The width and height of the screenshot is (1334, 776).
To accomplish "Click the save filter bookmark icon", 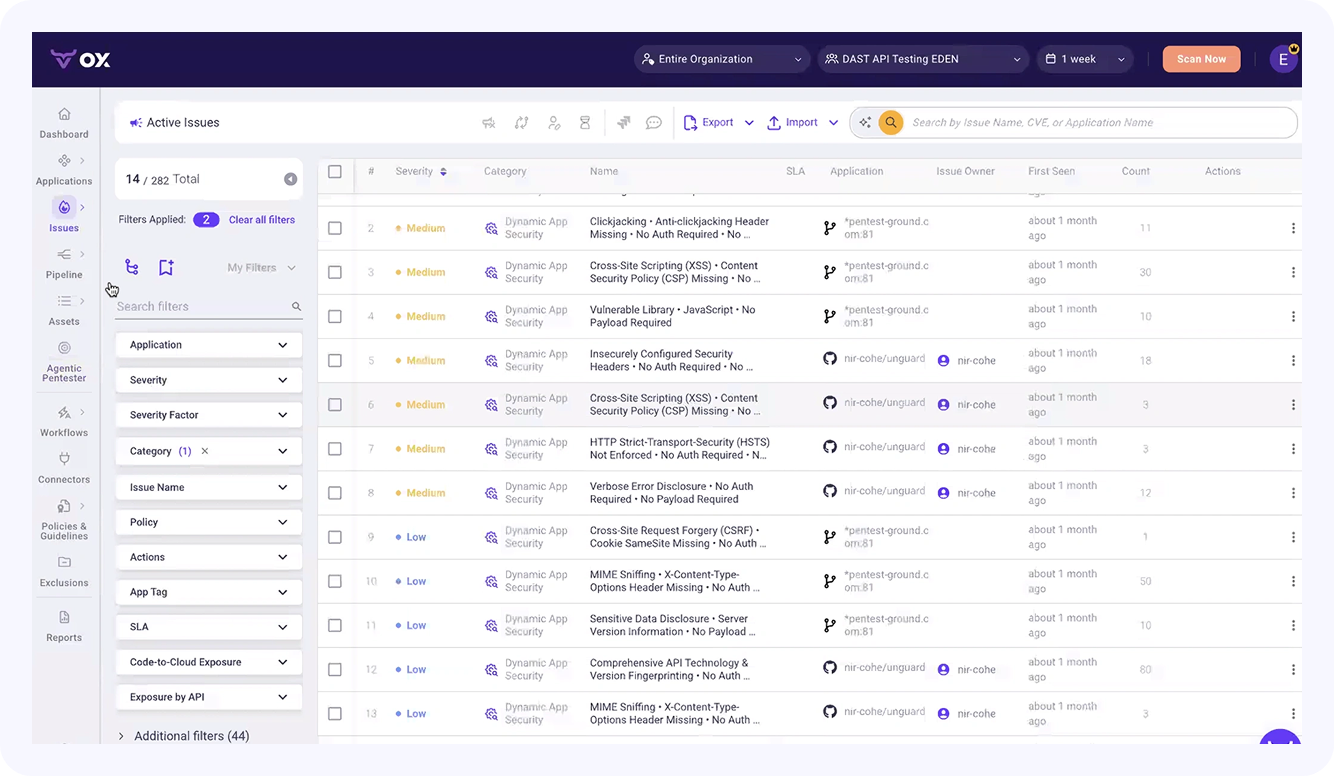I will (x=166, y=267).
